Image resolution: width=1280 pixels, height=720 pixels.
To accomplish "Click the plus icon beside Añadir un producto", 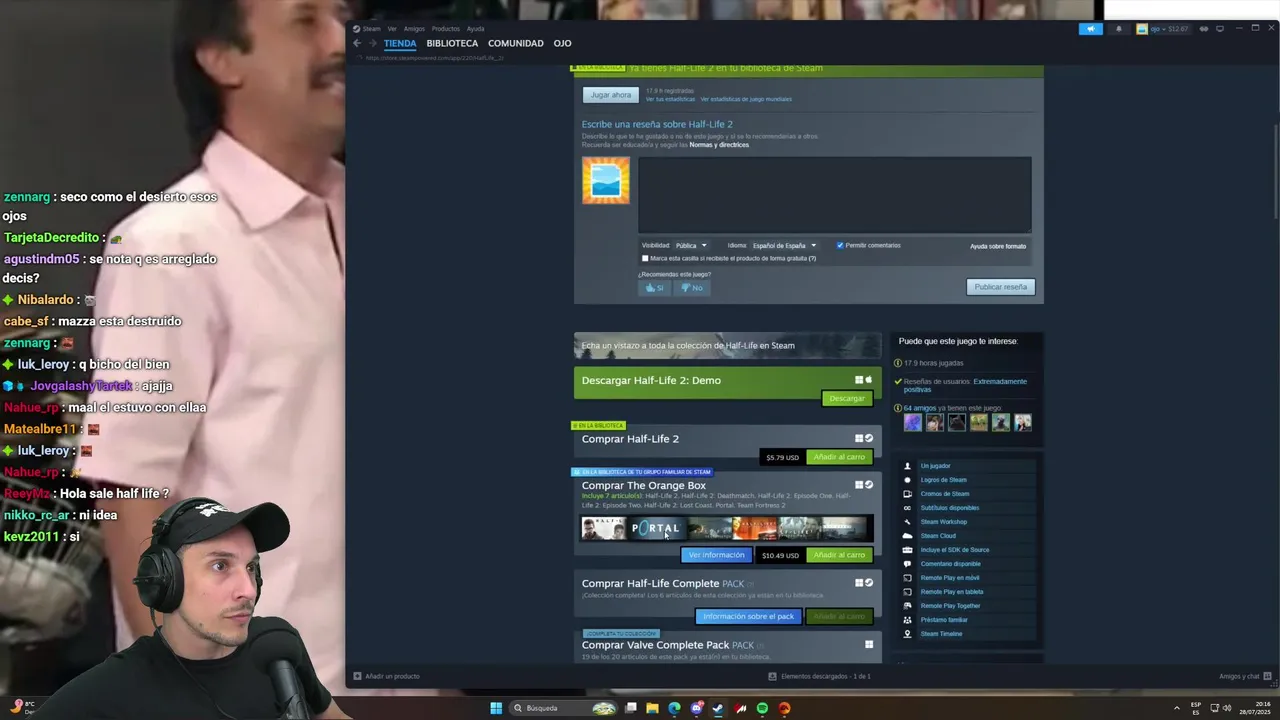I will point(357,677).
